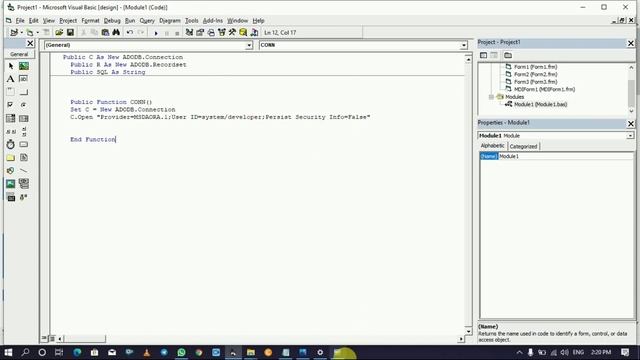The width and height of the screenshot is (640, 360).
Task: Open the Add Form dropdown arrow
Action: pyautogui.click(x=37, y=33)
